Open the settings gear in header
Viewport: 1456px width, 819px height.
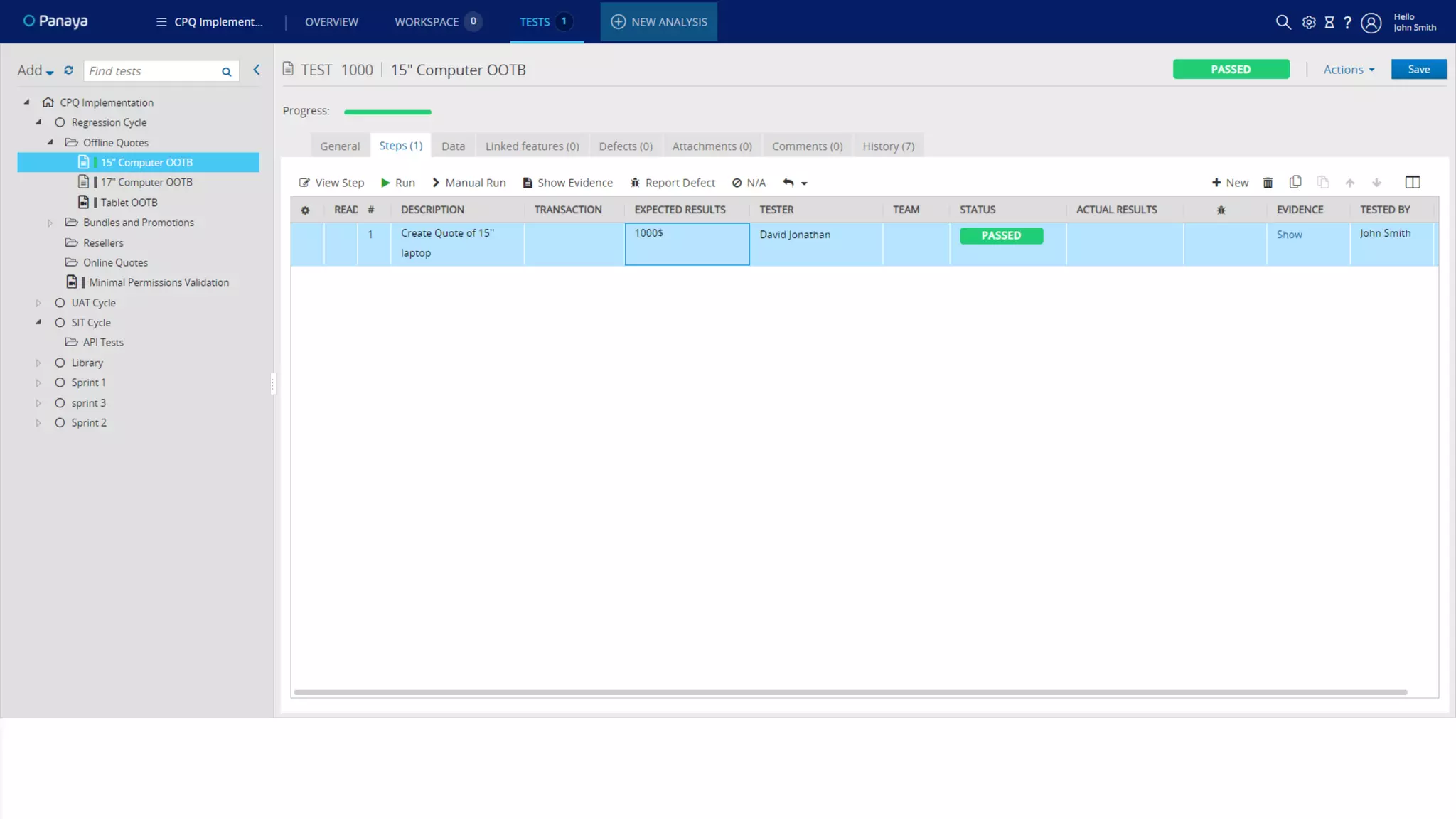[1308, 22]
